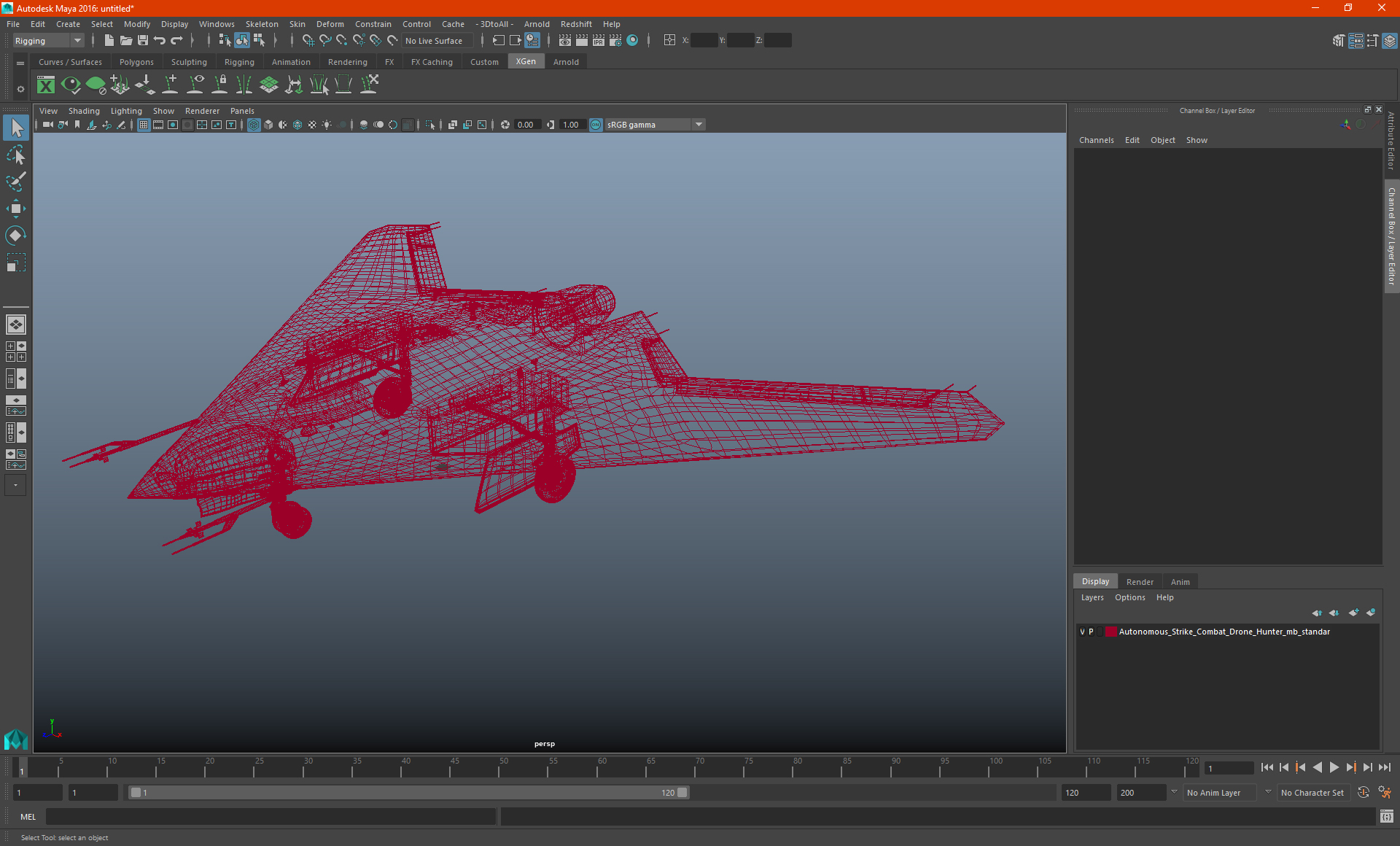Click the auto keyframe toggle icon
Screen dimensions: 1400x846
[x=1364, y=792]
